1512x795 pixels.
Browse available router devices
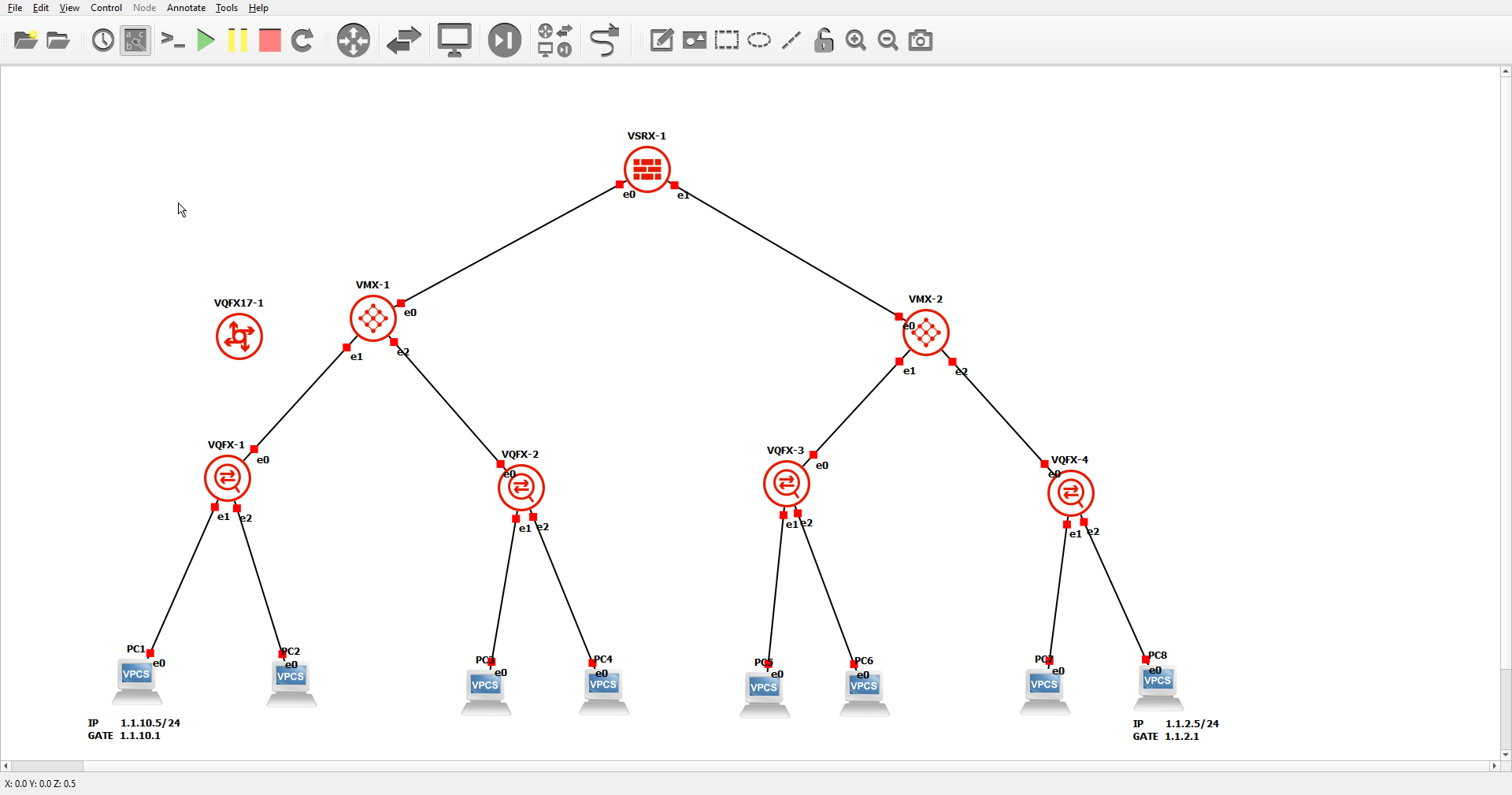click(x=353, y=40)
